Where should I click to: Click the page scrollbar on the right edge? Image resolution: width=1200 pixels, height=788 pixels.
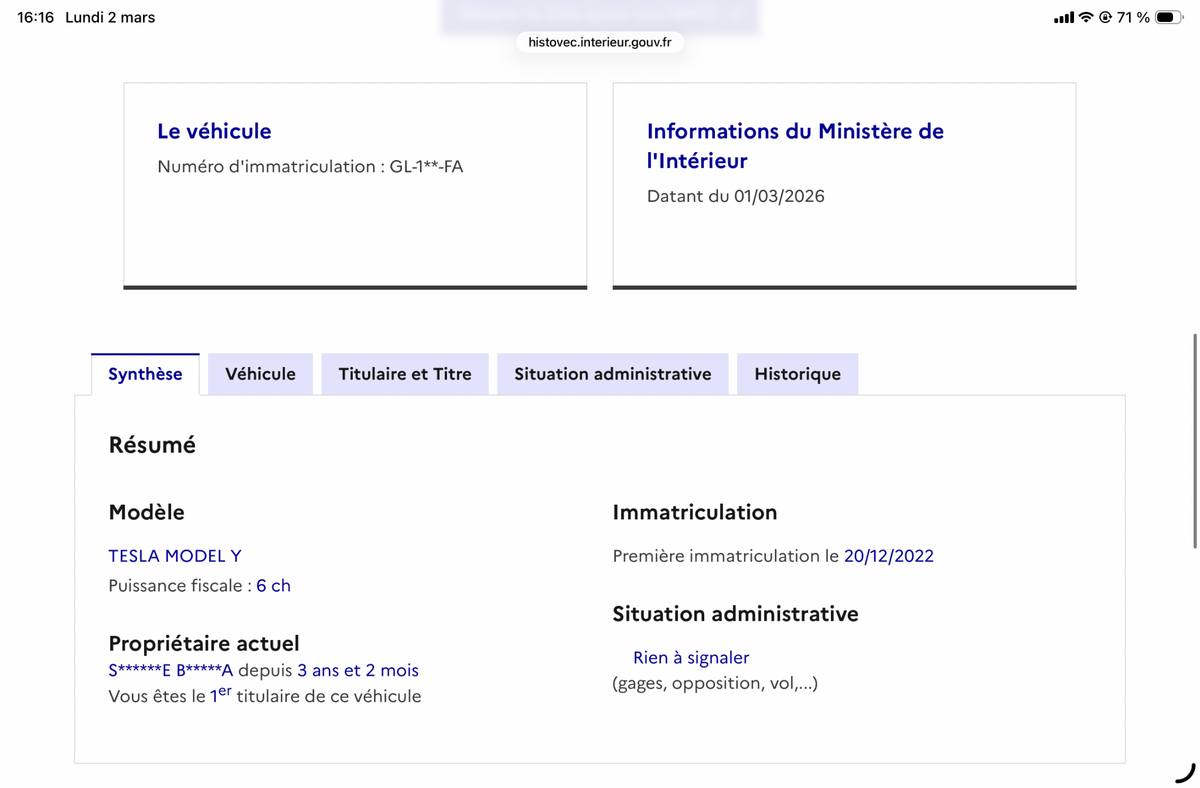pyautogui.click(x=1195, y=441)
